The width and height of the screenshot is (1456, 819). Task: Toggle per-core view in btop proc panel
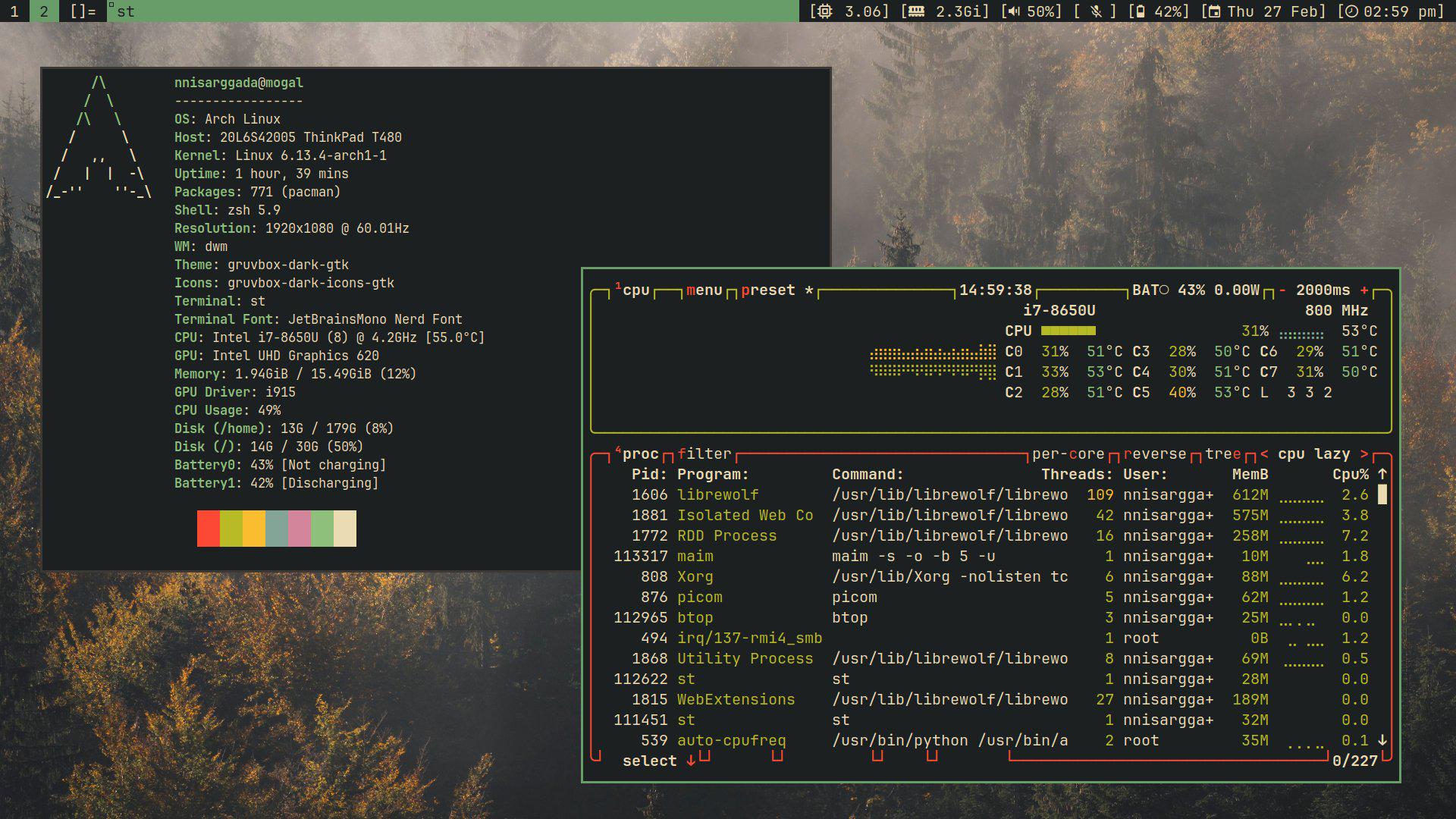[1067, 454]
